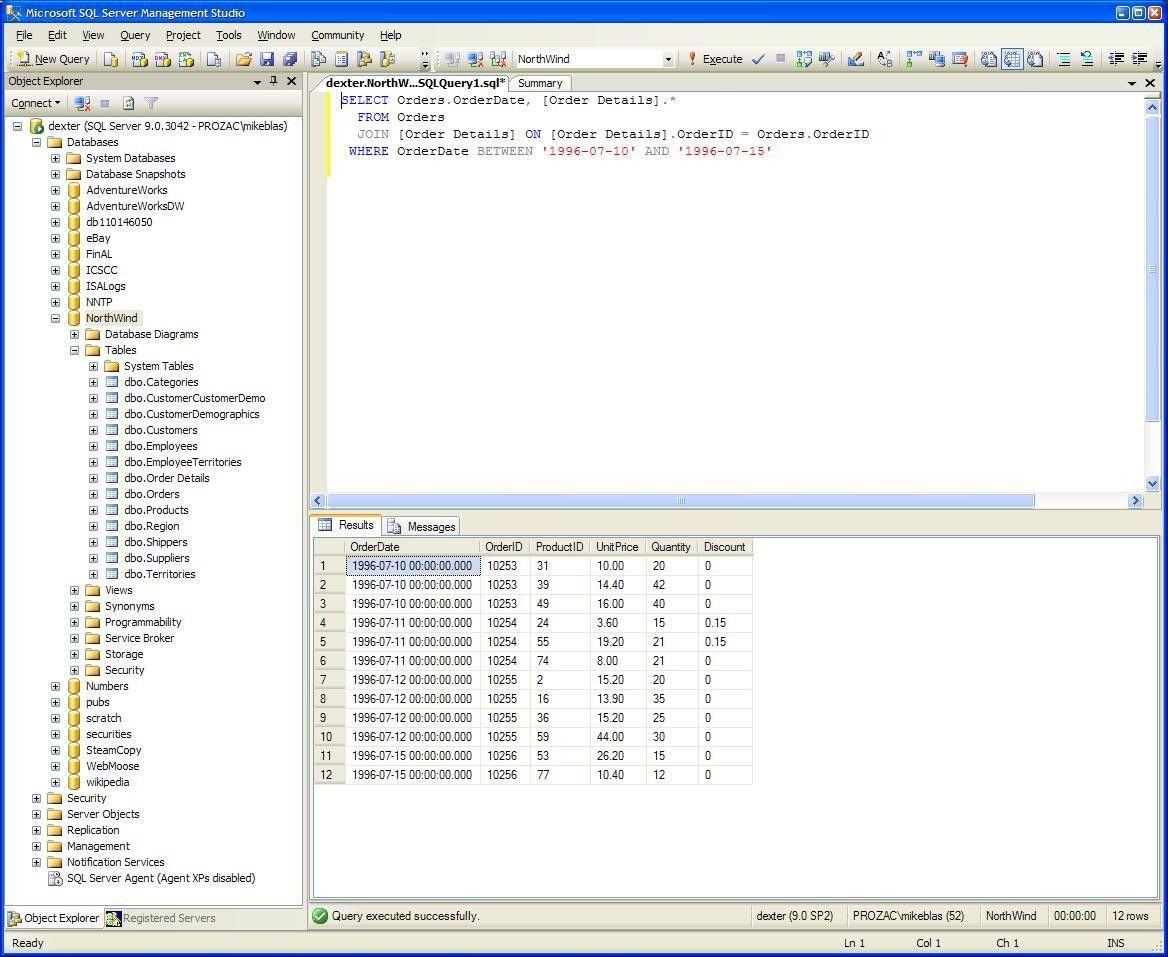
Task: Collapse the Tables folder node
Action: coord(74,350)
